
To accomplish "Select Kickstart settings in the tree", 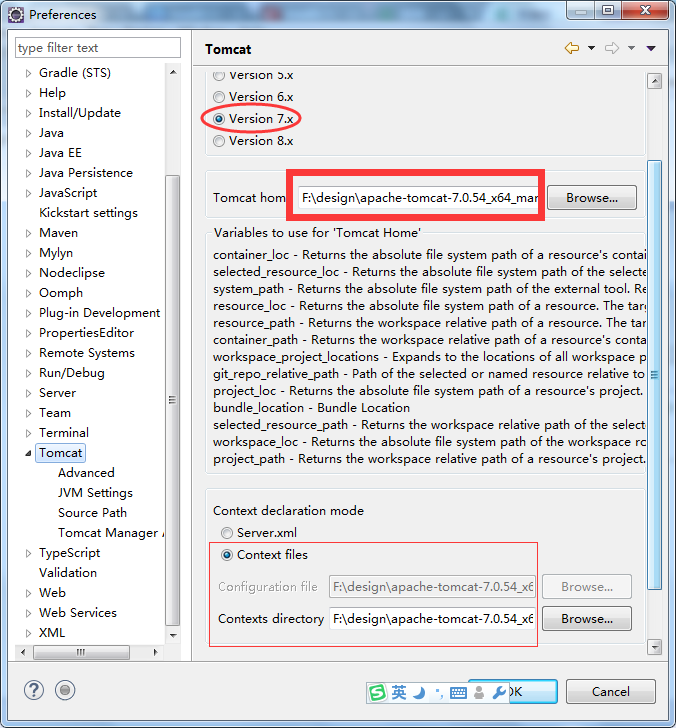I will pos(88,213).
